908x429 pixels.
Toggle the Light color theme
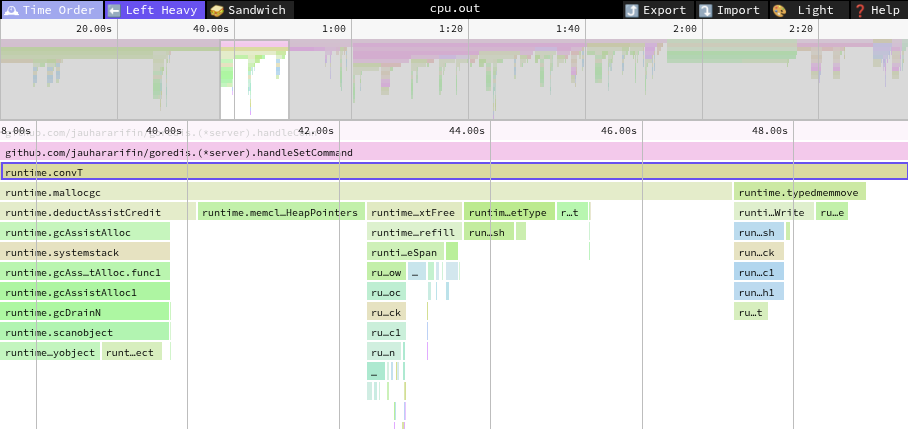[806, 10]
